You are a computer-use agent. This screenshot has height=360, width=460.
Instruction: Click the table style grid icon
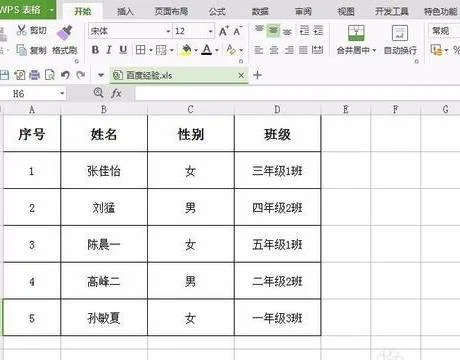click(x=161, y=50)
